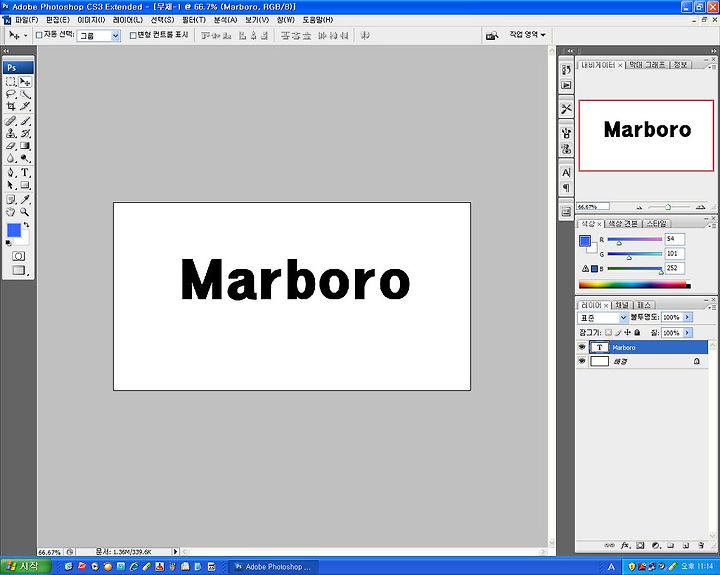Open the Actions panel icon in dock
The height and width of the screenshot is (575, 720).
point(566,85)
